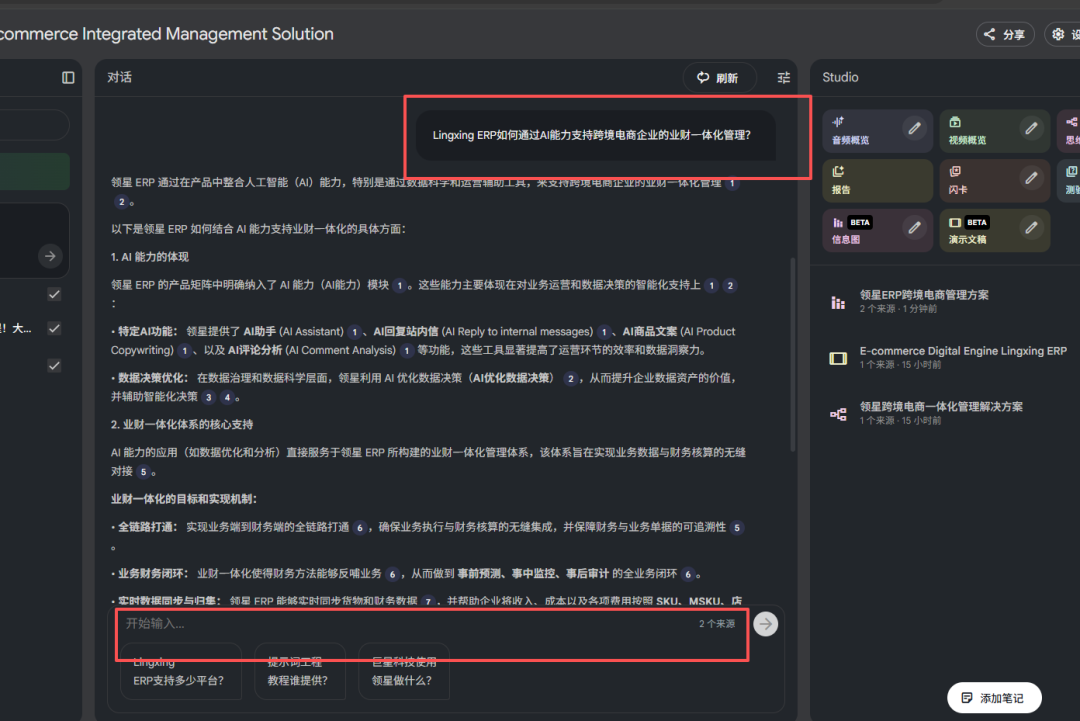Screen dimensions: 1080x721
Task: Click the arrow button in left sources panel
Action: tap(50, 256)
